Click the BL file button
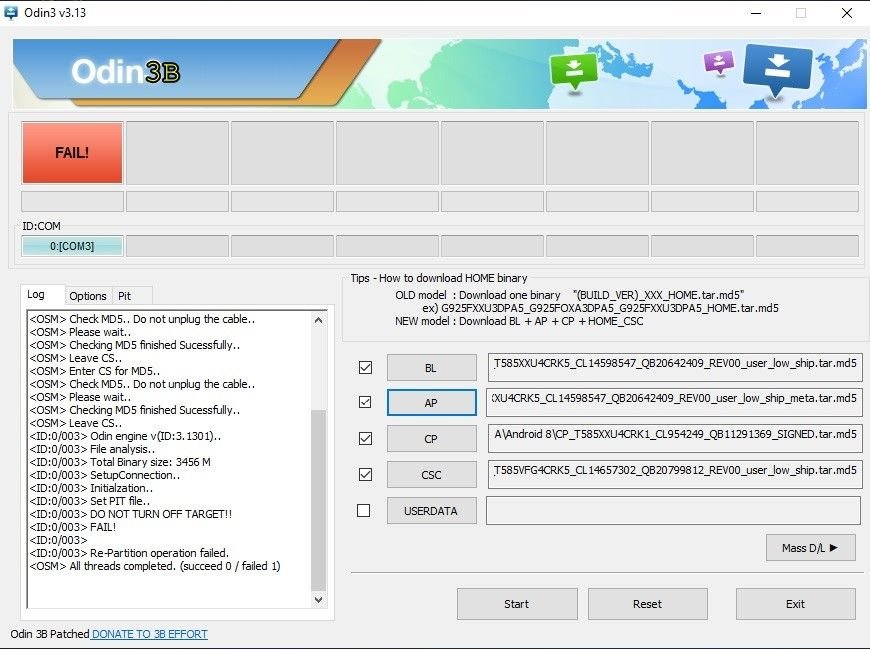The image size is (870, 649). 431,368
